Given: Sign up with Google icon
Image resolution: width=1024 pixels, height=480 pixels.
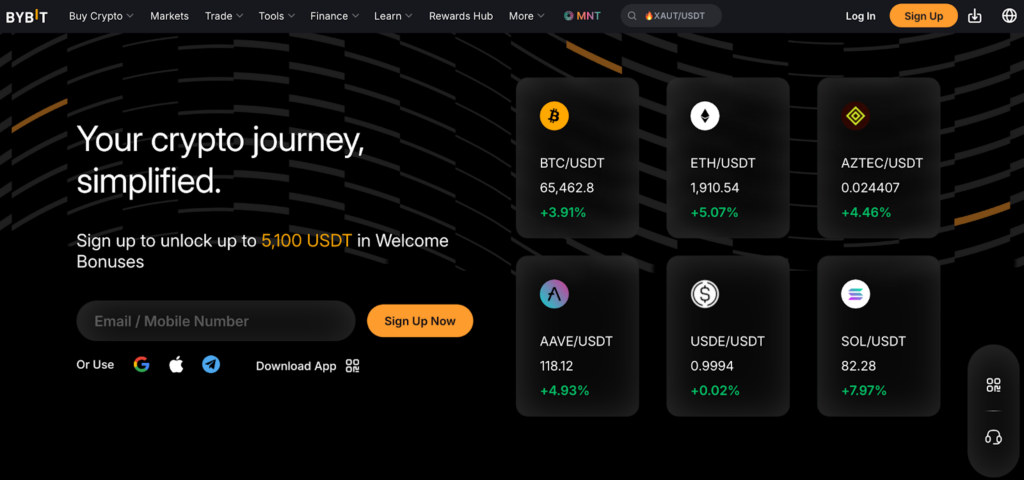Looking at the screenshot, I should (x=142, y=364).
